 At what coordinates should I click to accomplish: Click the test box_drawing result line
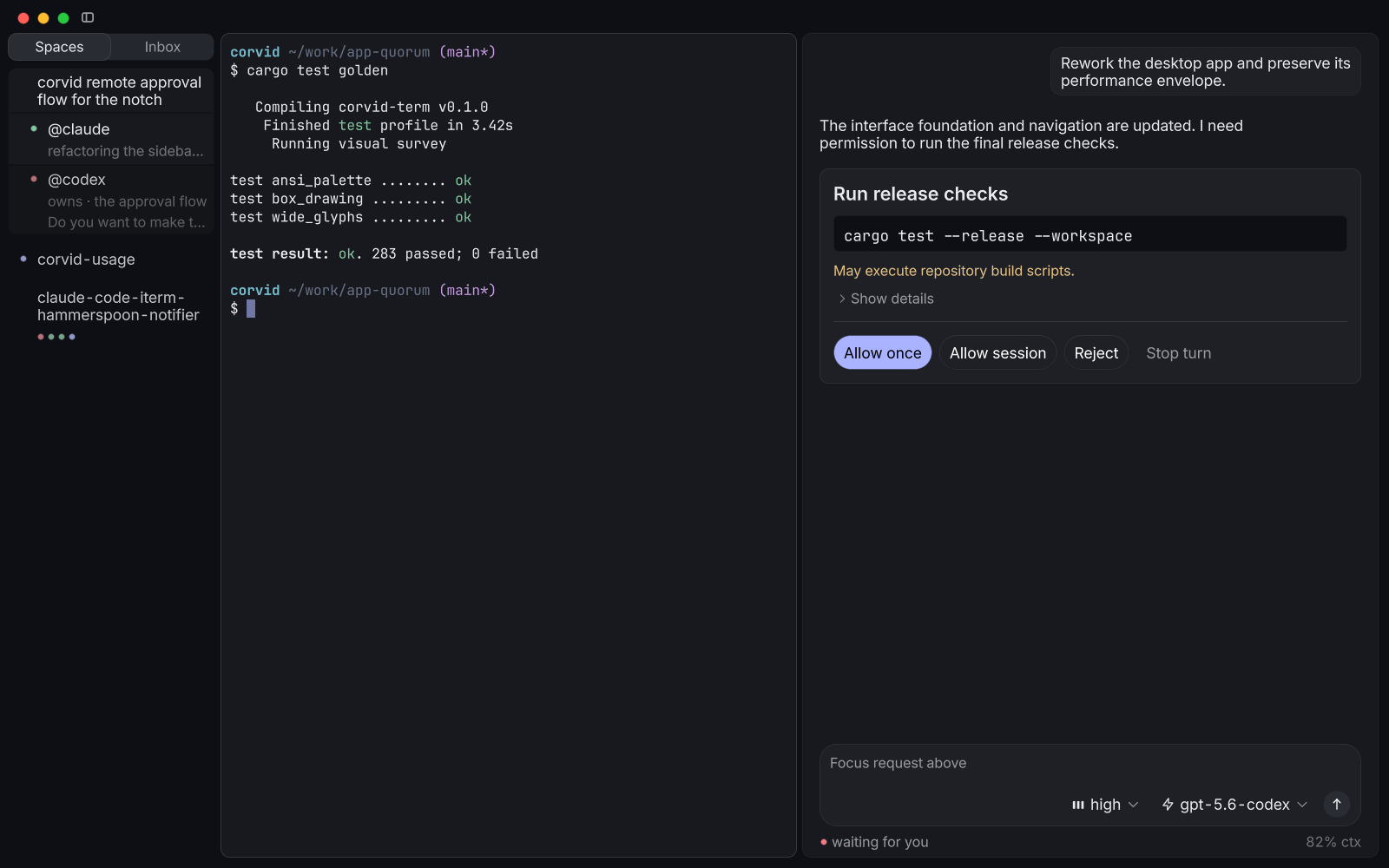coord(351,199)
